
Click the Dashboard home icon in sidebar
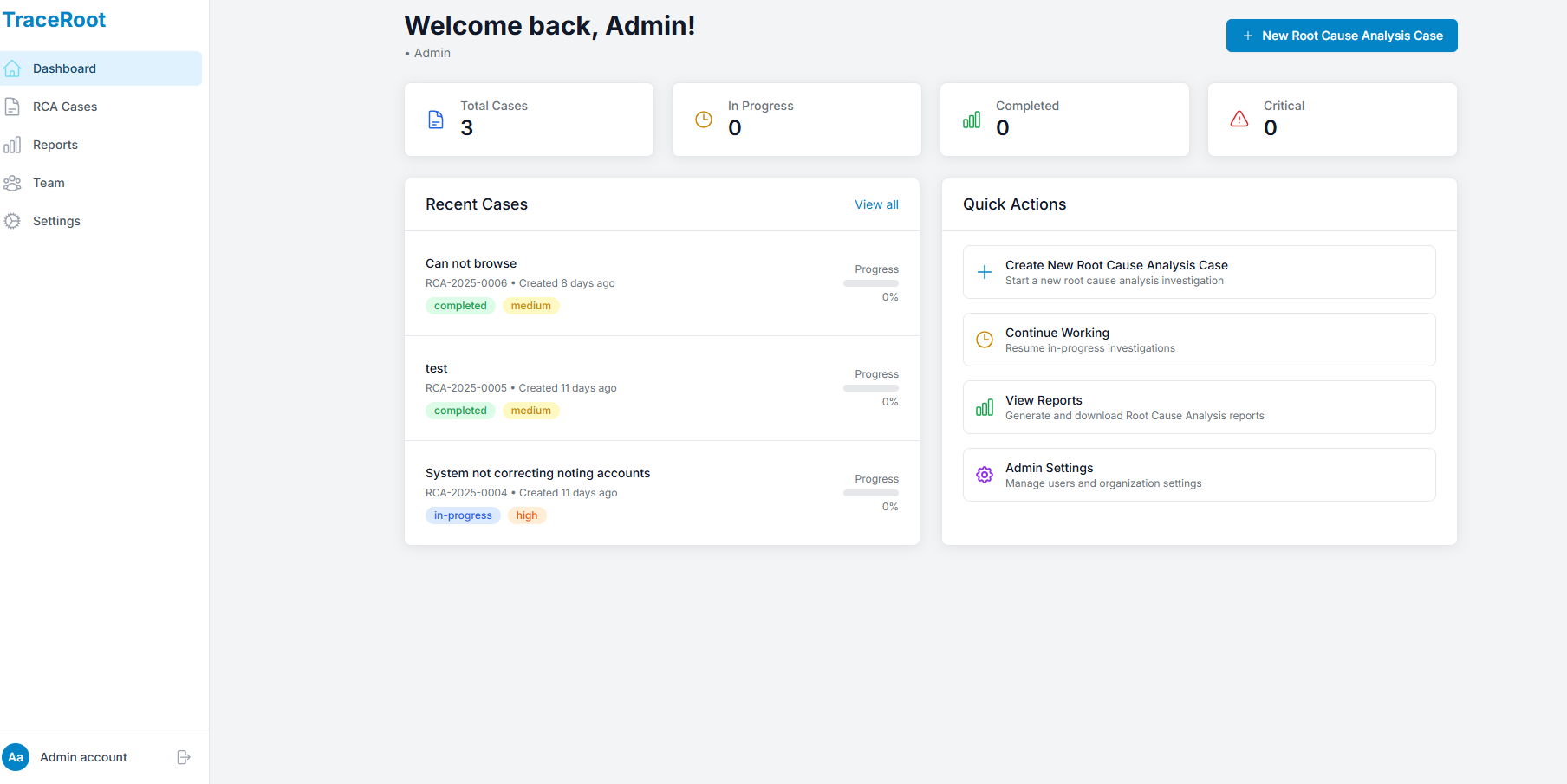[12, 68]
